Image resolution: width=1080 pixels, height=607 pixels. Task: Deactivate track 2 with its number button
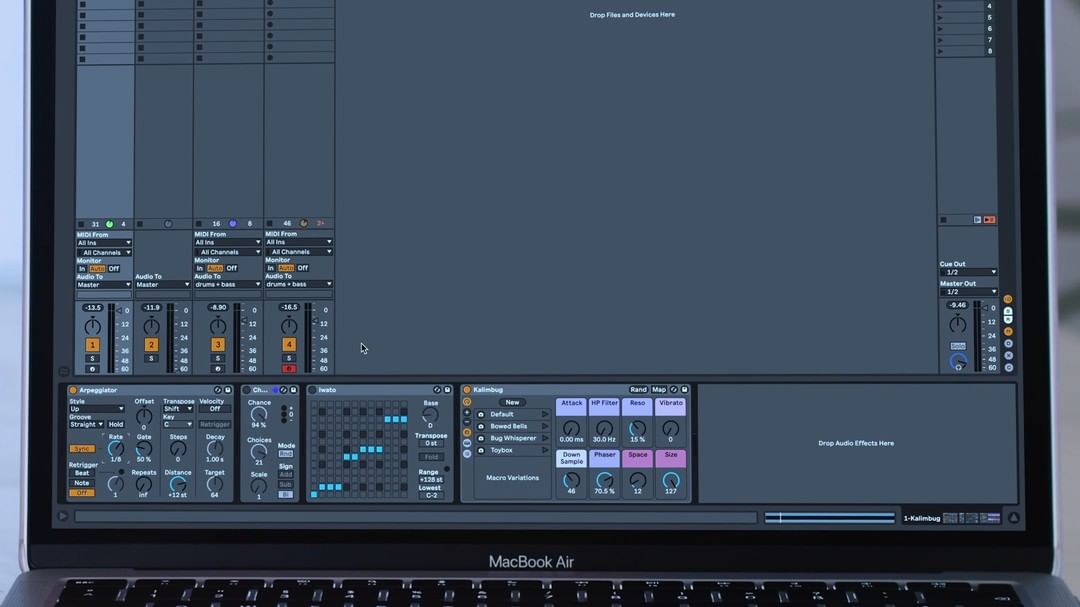point(151,345)
